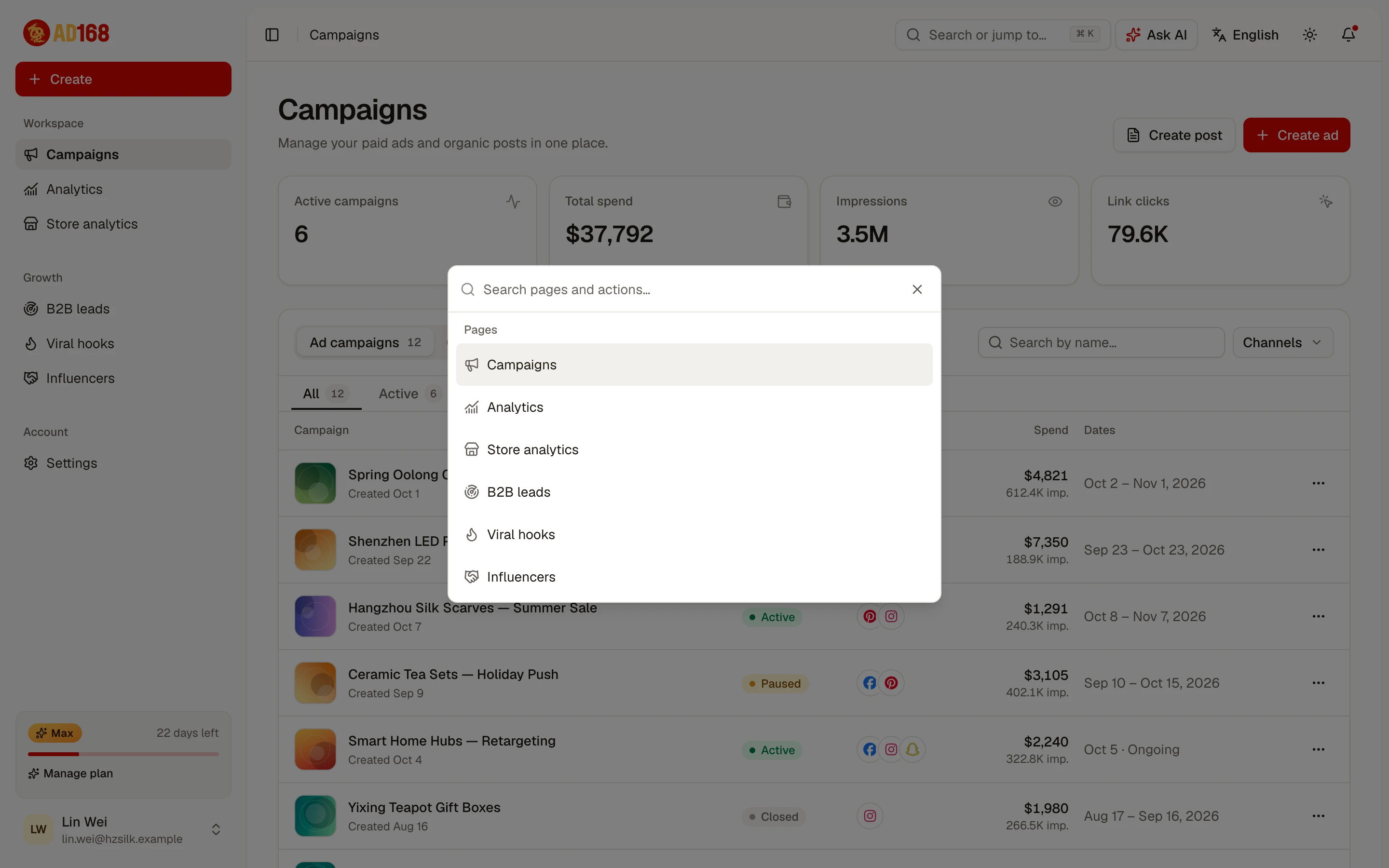This screenshot has width=1389, height=868.
Task: Click the Instagram icon in Yixing Teapot row
Action: [870, 816]
